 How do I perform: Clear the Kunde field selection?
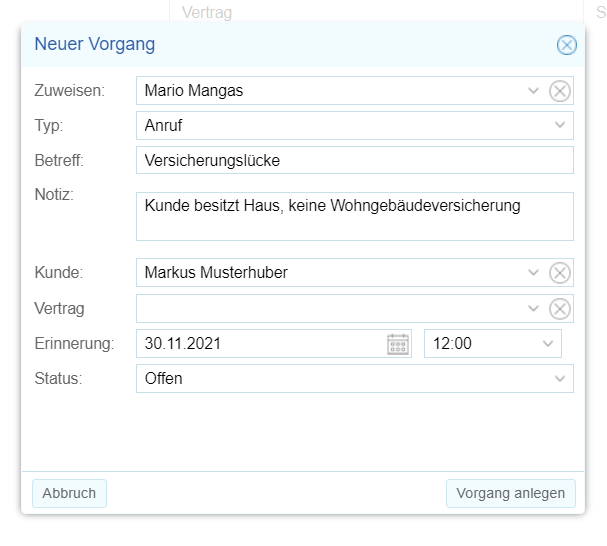[560, 273]
